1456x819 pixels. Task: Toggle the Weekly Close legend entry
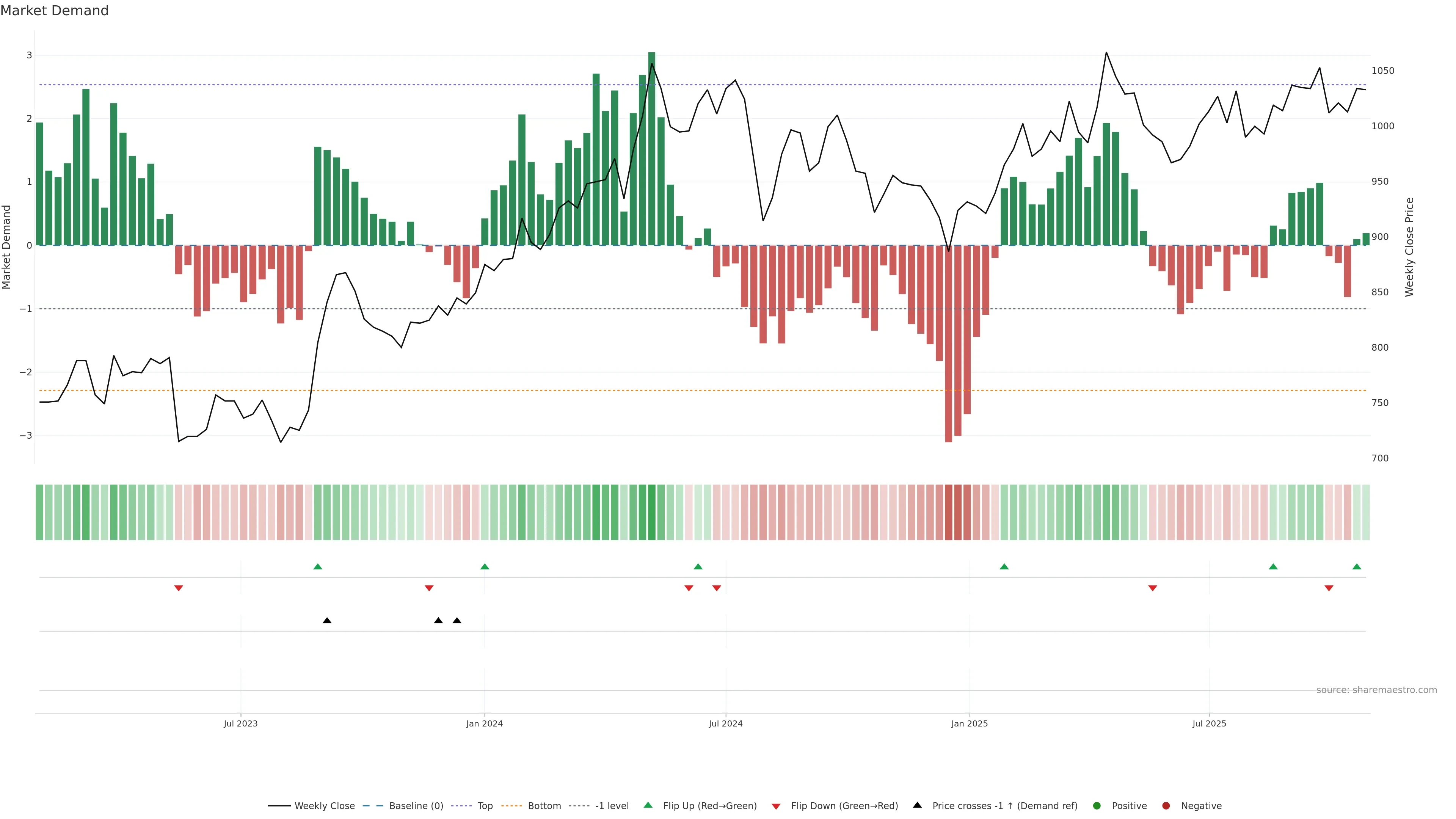click(x=324, y=805)
